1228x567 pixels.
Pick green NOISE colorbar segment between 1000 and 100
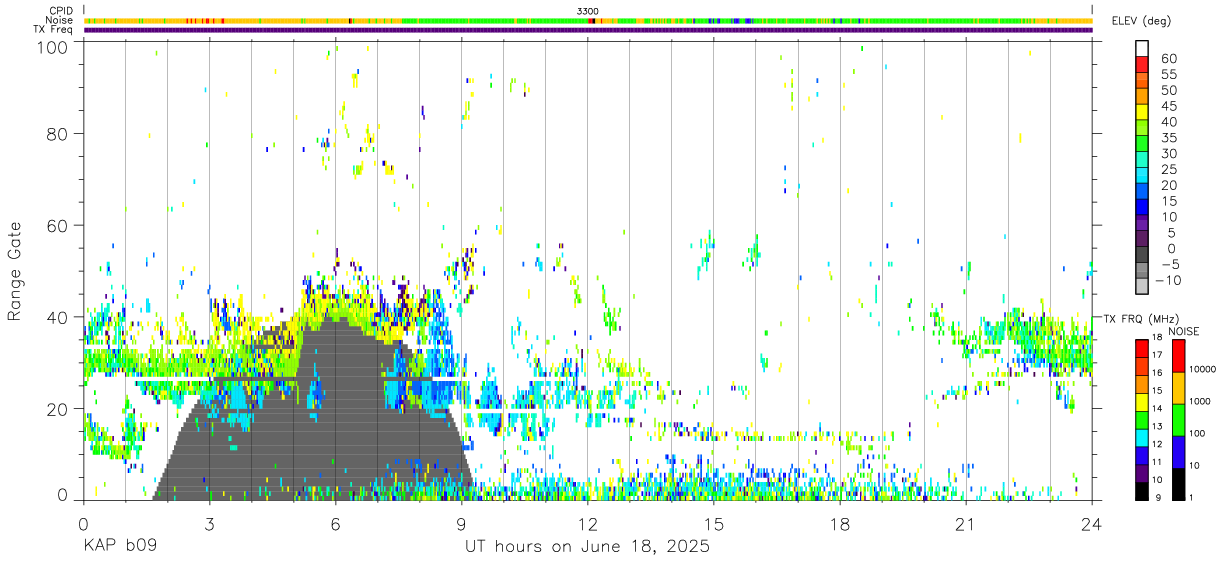tap(1178, 419)
